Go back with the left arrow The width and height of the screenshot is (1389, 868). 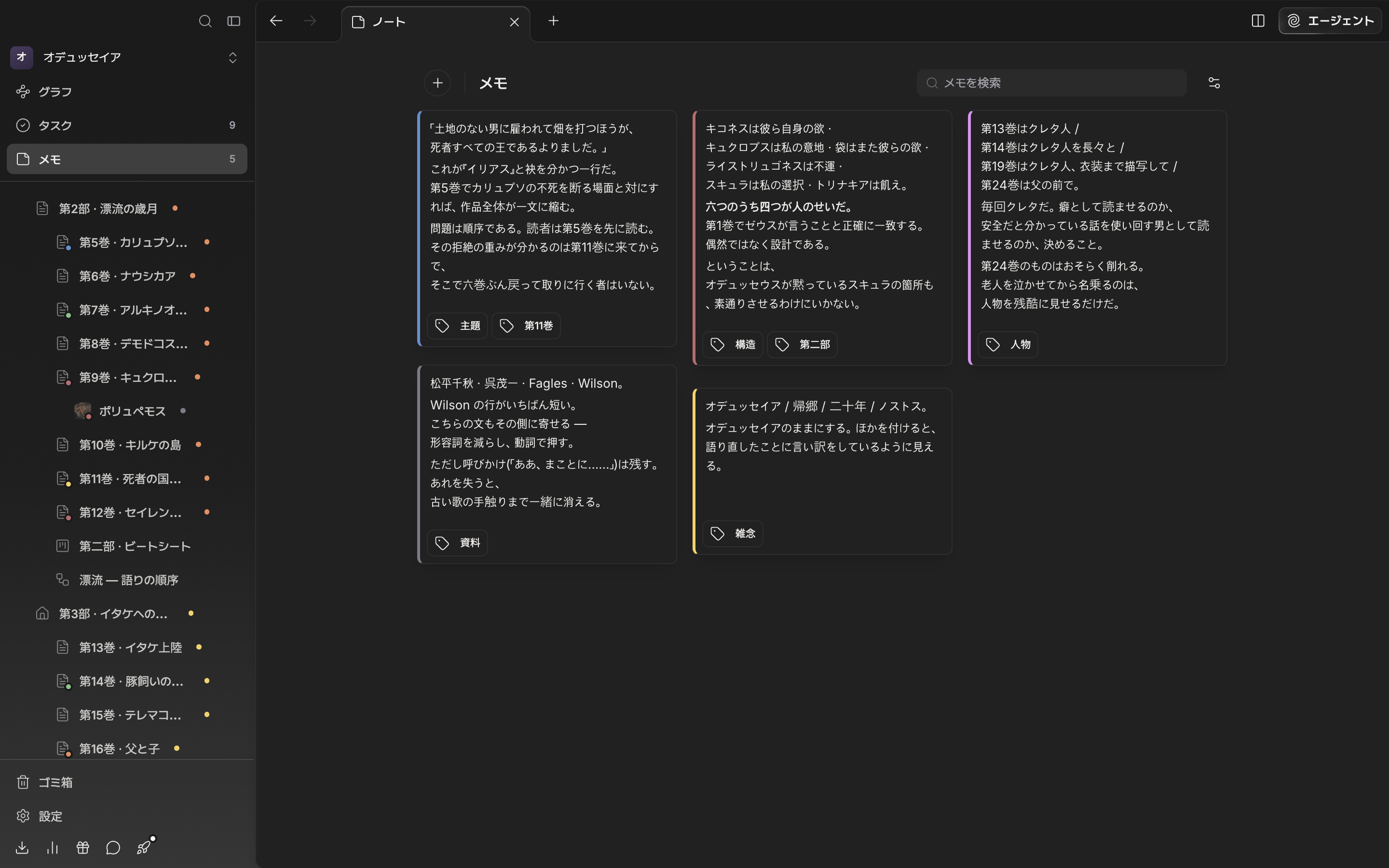point(276,21)
